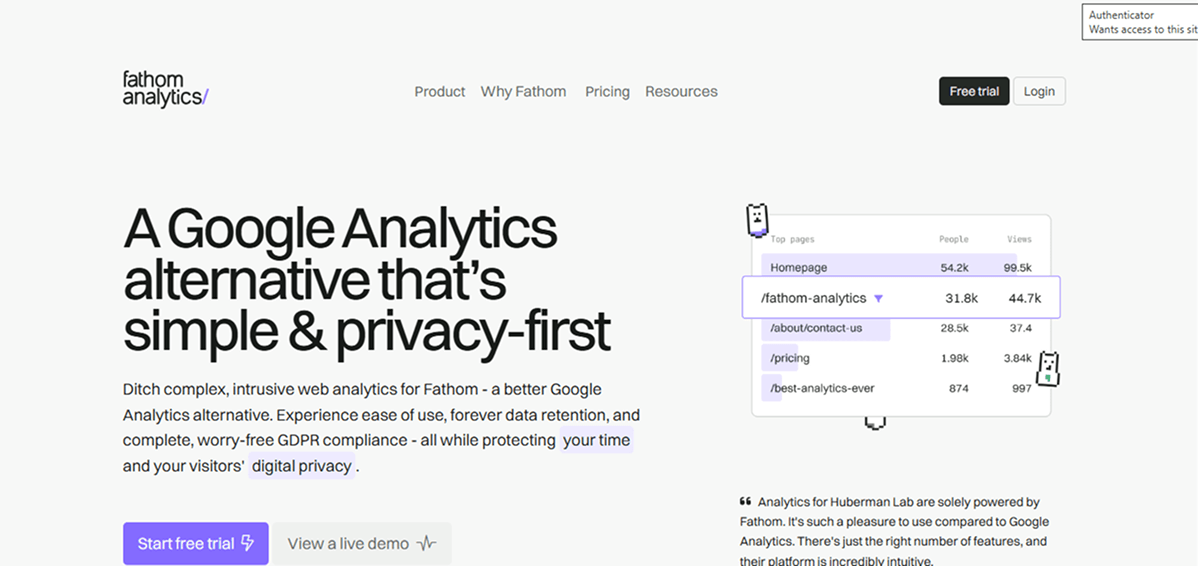The height and width of the screenshot is (566, 1198).
Task: Go to the Pricing page
Action: click(x=607, y=91)
